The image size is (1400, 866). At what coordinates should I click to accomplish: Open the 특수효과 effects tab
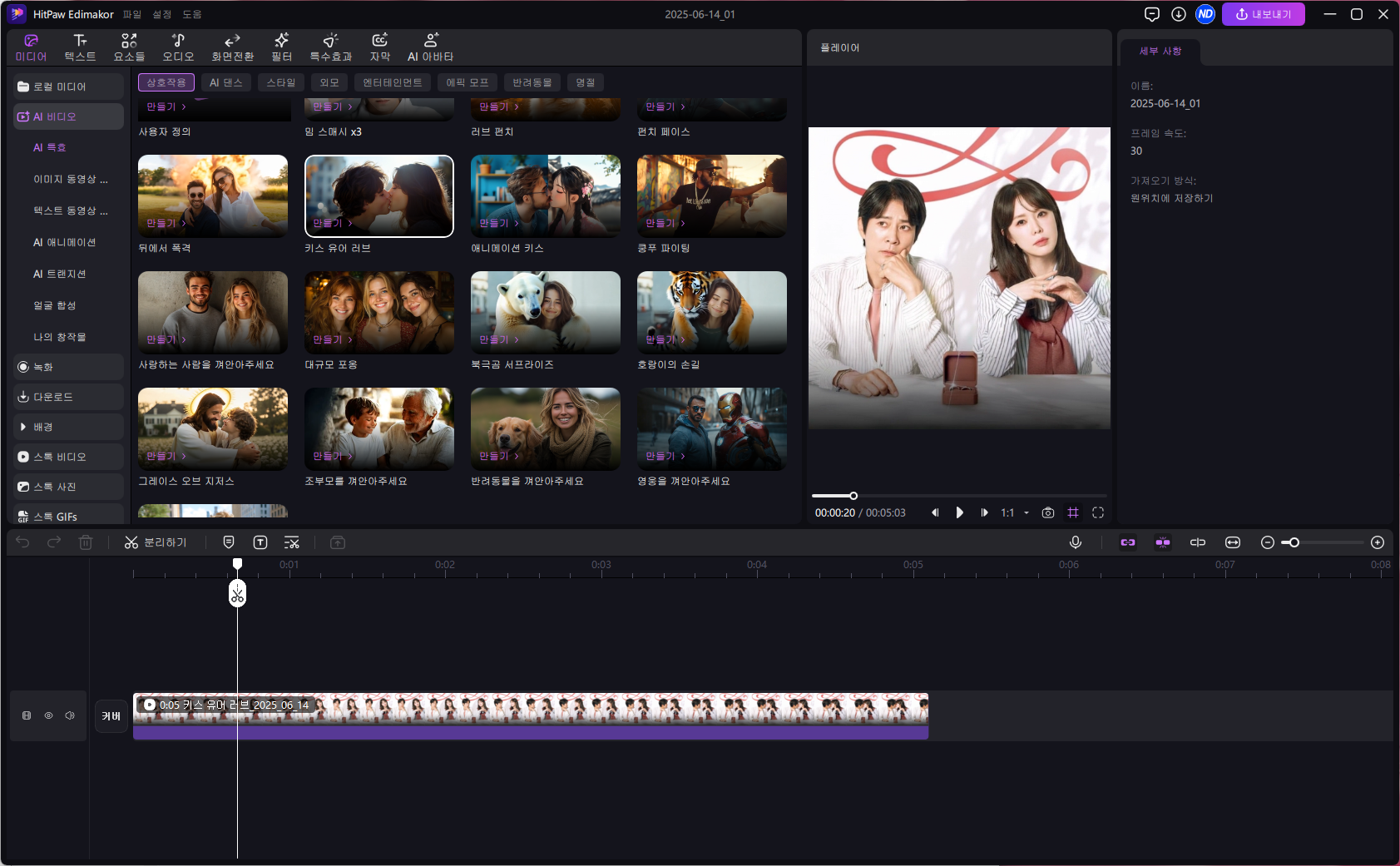click(x=331, y=47)
